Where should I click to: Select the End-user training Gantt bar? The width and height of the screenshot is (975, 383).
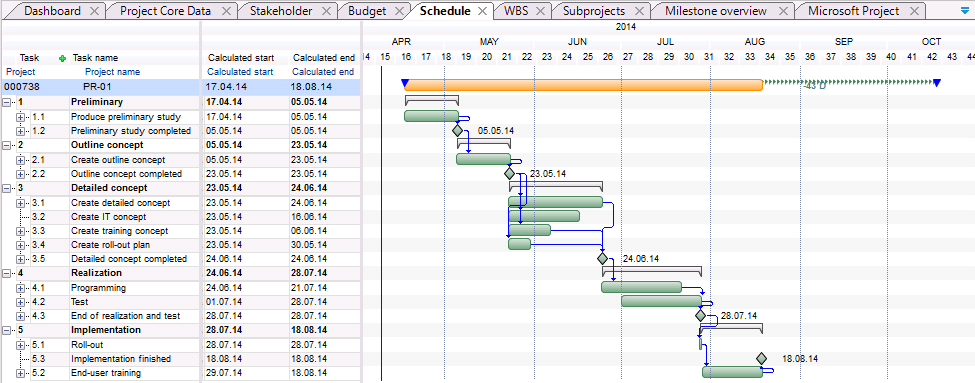click(x=732, y=372)
